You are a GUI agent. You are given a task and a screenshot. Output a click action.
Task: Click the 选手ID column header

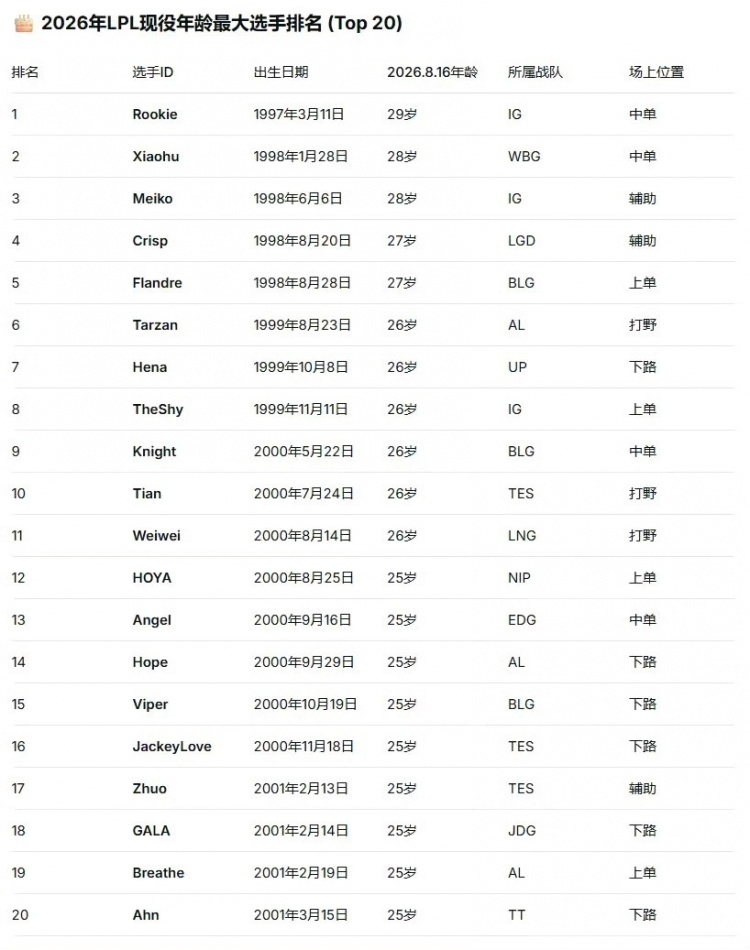[x=153, y=72]
